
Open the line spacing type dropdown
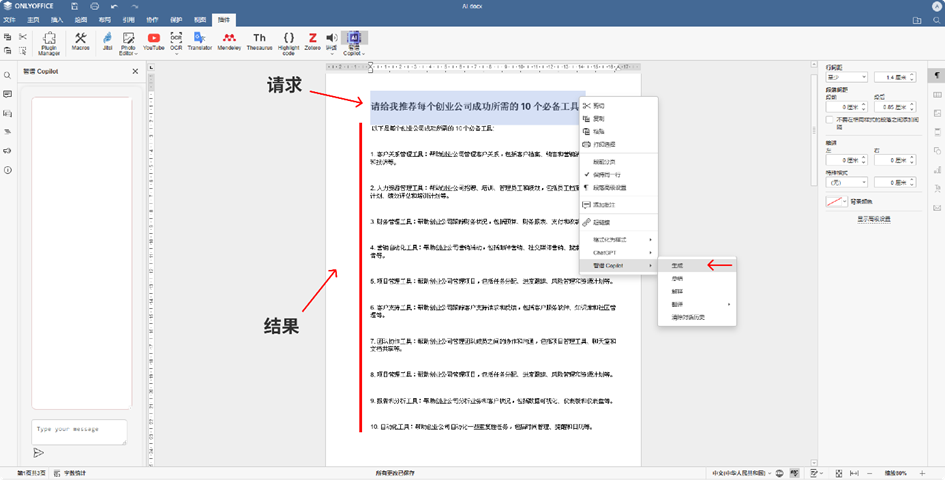pos(847,77)
